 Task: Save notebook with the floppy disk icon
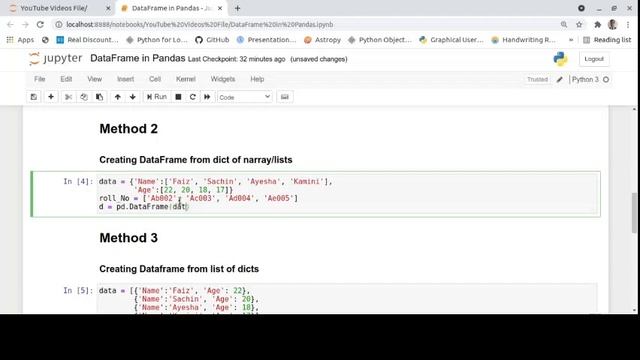tap(34, 97)
